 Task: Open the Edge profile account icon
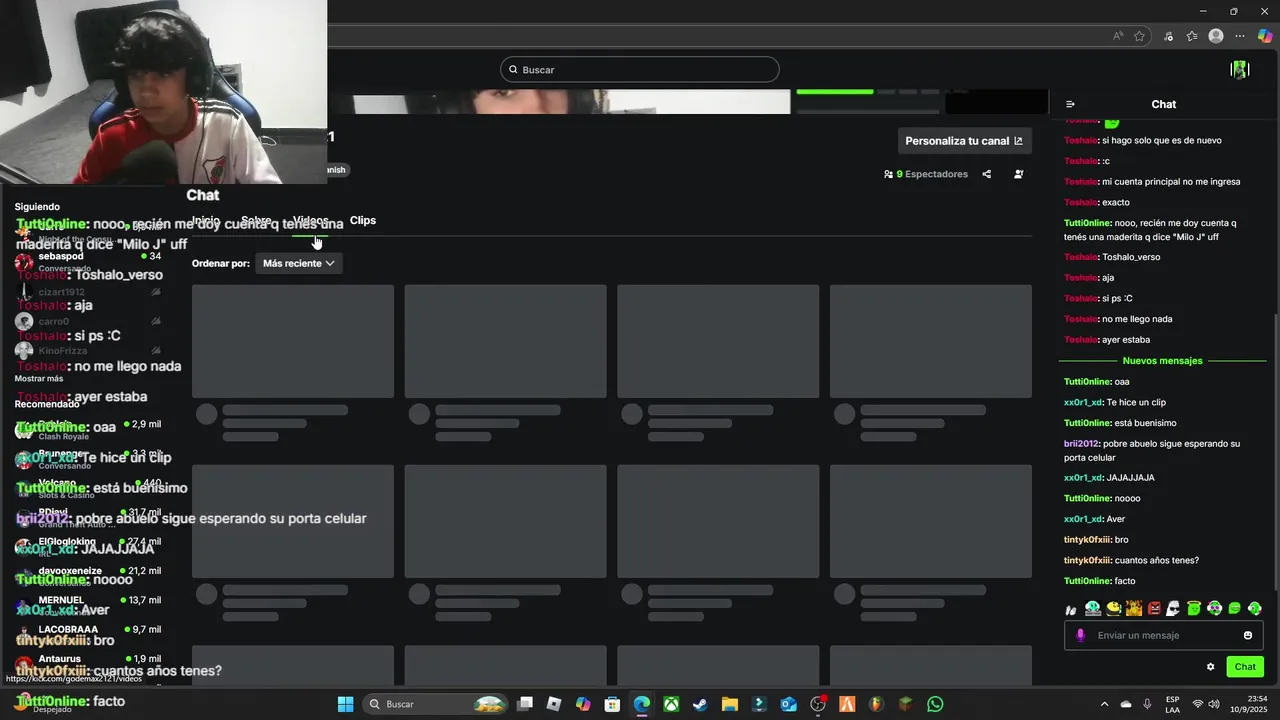[x=1216, y=36]
